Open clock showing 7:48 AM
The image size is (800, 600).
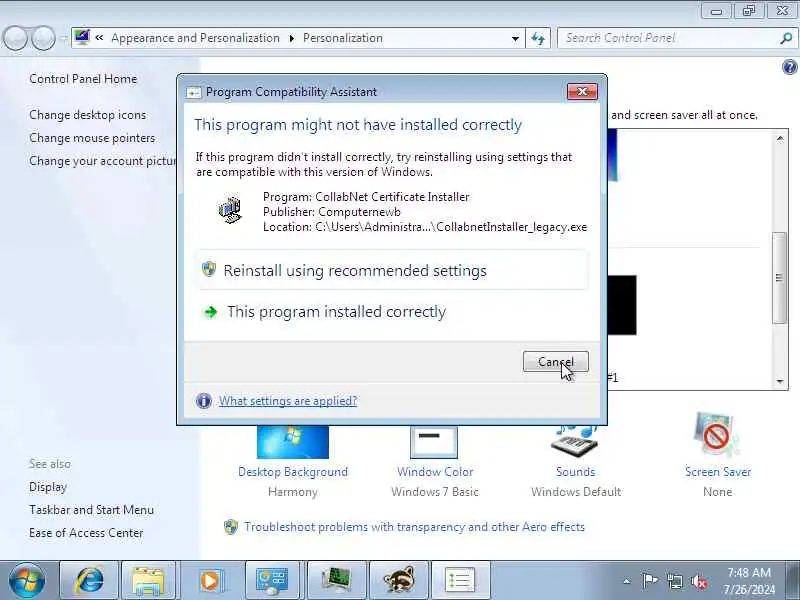pos(748,581)
